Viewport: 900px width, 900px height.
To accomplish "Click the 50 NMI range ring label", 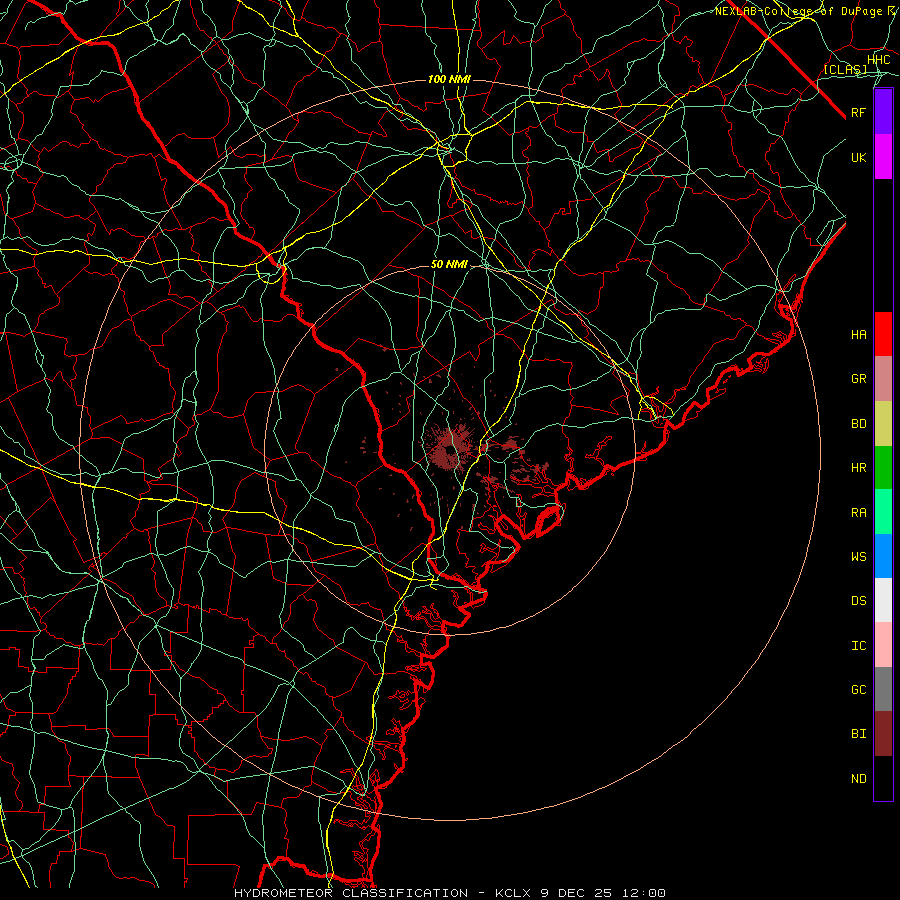I will 449,265.
